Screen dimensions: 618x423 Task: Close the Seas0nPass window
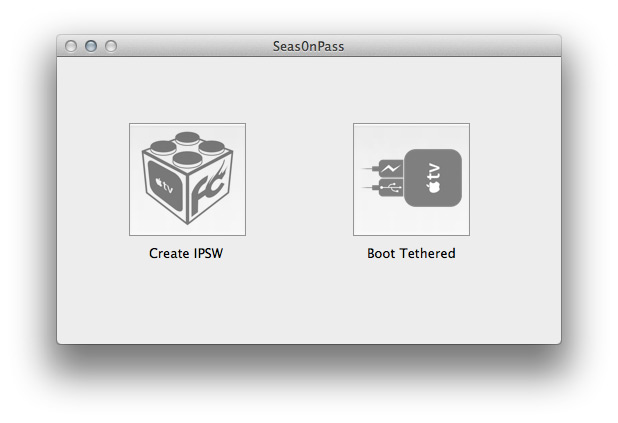(x=71, y=46)
